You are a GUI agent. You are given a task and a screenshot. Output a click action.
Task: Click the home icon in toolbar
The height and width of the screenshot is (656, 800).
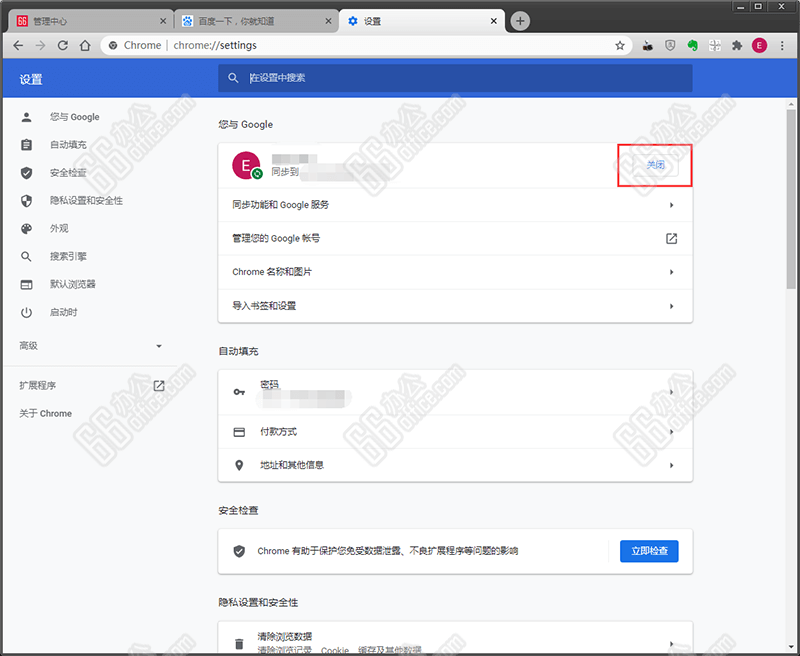coord(85,45)
